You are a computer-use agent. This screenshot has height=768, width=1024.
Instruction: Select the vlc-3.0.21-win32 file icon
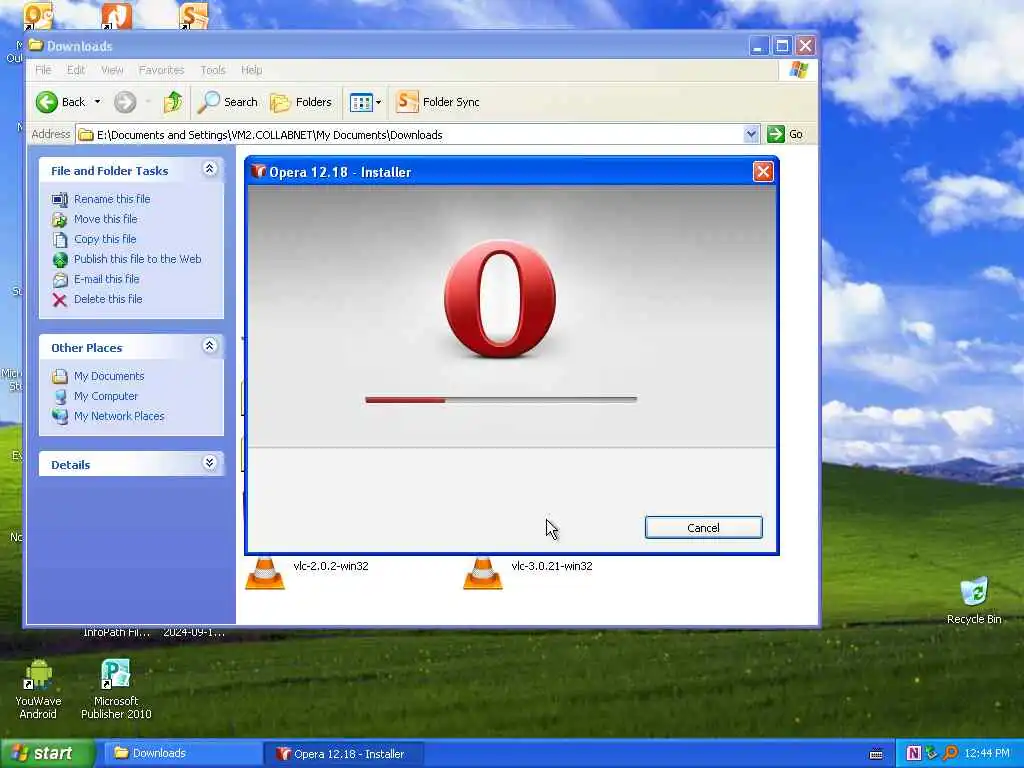tap(483, 573)
